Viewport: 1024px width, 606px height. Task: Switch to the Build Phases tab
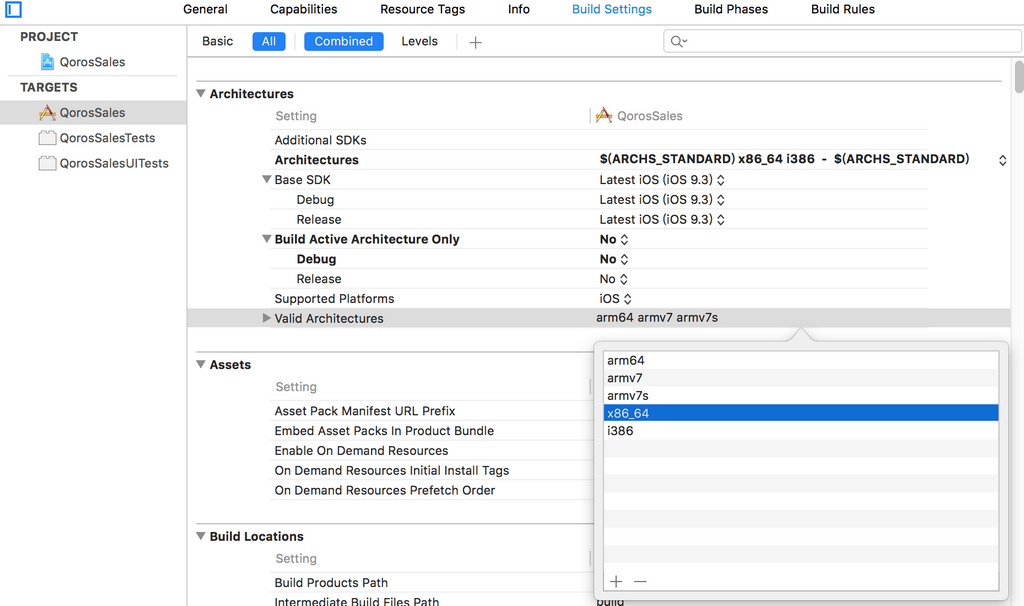(x=731, y=9)
